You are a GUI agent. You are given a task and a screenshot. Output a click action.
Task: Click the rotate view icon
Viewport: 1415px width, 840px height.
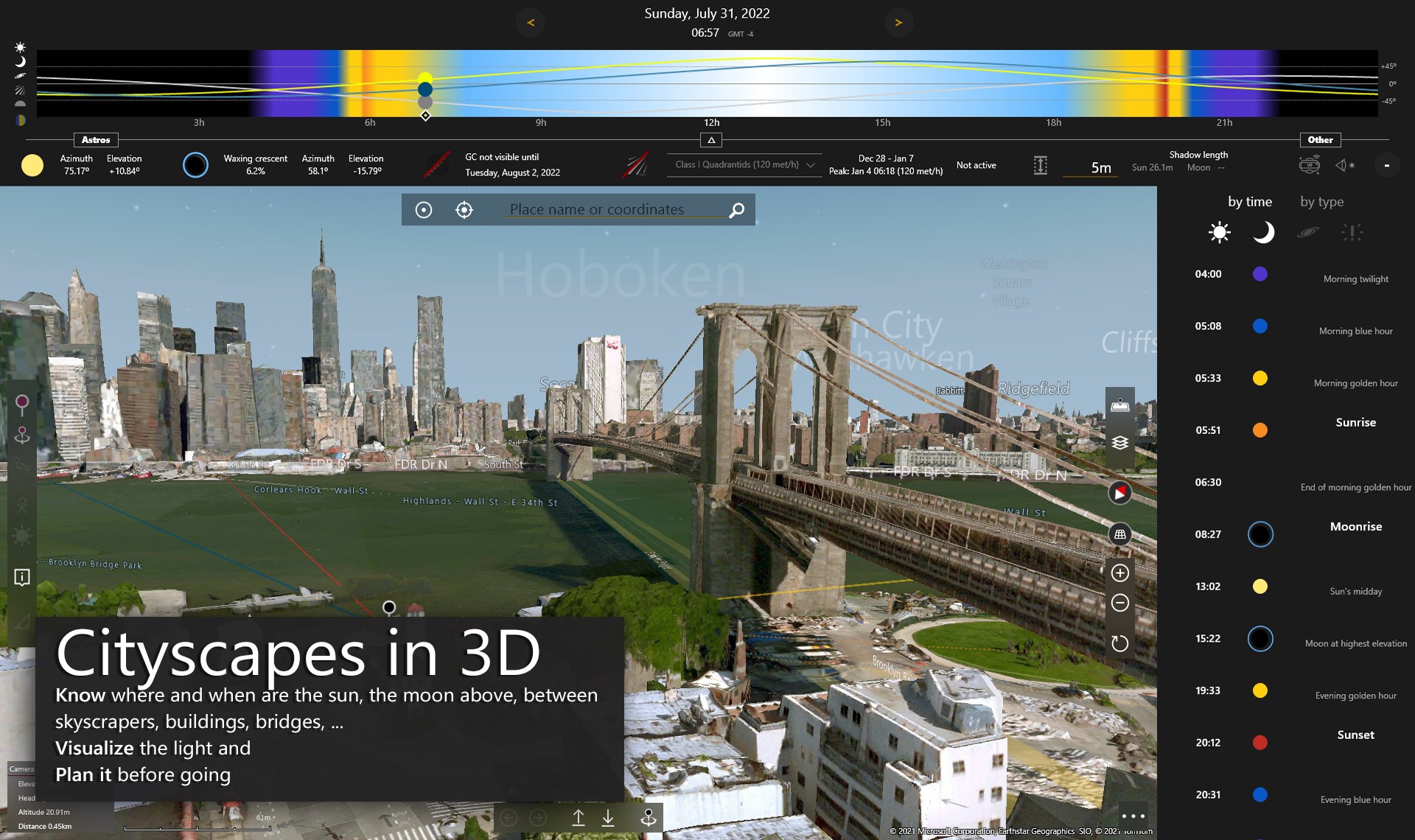[1119, 643]
